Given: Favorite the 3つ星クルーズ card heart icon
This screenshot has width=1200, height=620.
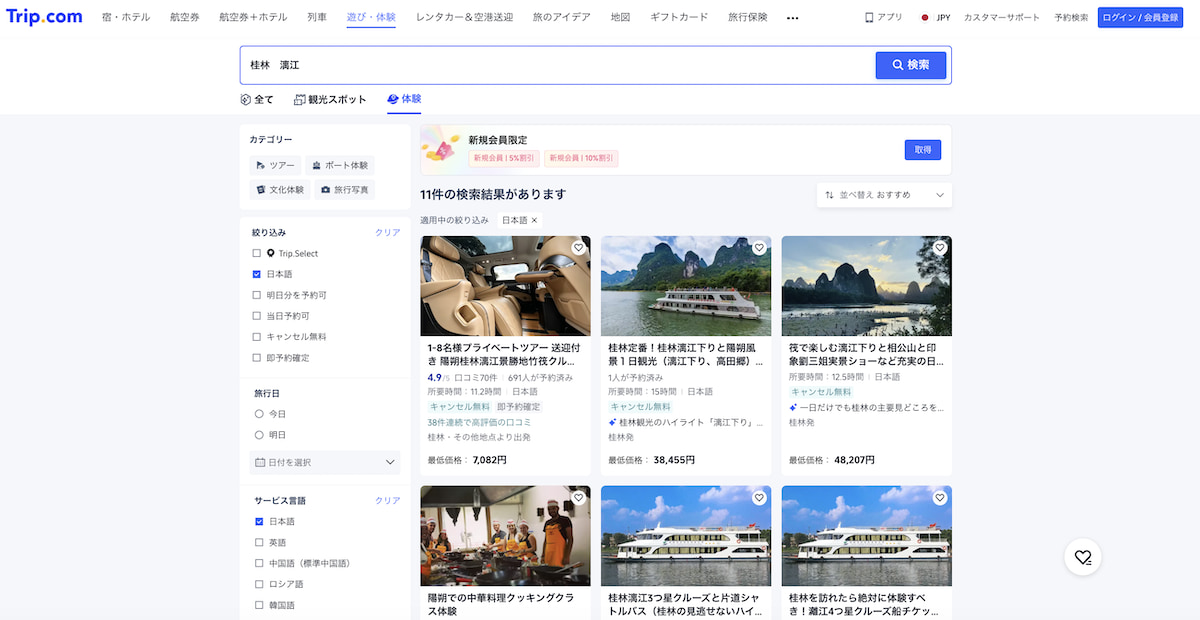Looking at the screenshot, I should click(759, 498).
